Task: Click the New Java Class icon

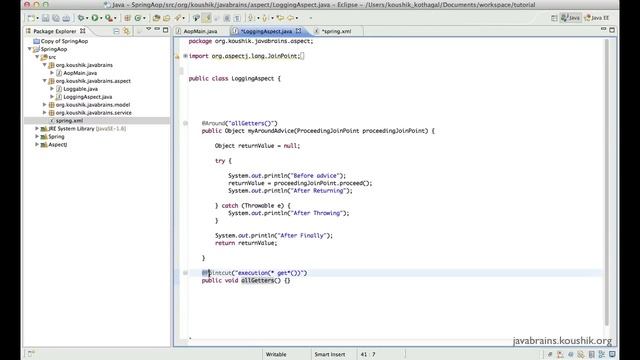Action: (138, 18)
